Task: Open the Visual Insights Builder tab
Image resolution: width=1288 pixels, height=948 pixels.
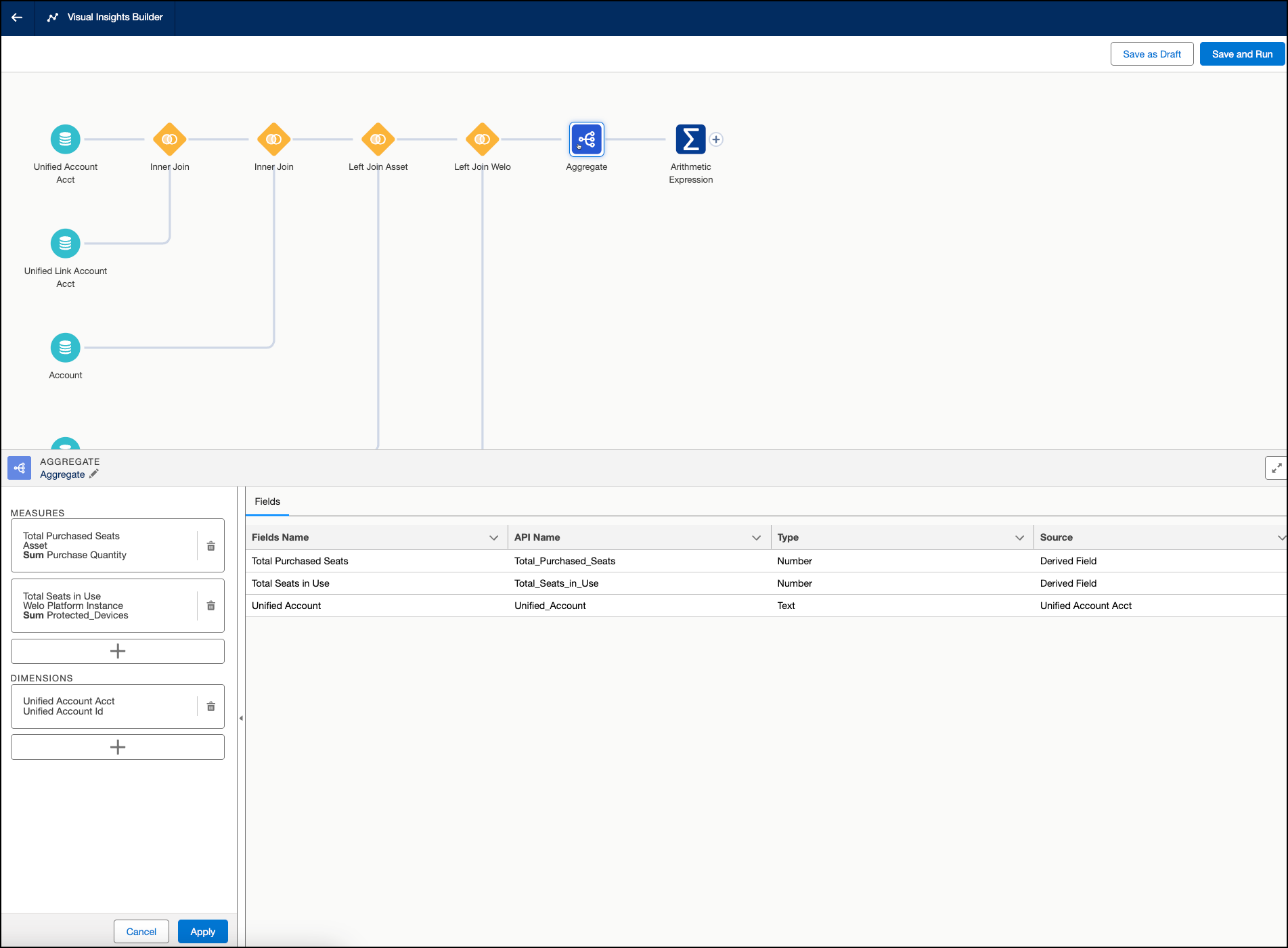Action: pyautogui.click(x=106, y=18)
